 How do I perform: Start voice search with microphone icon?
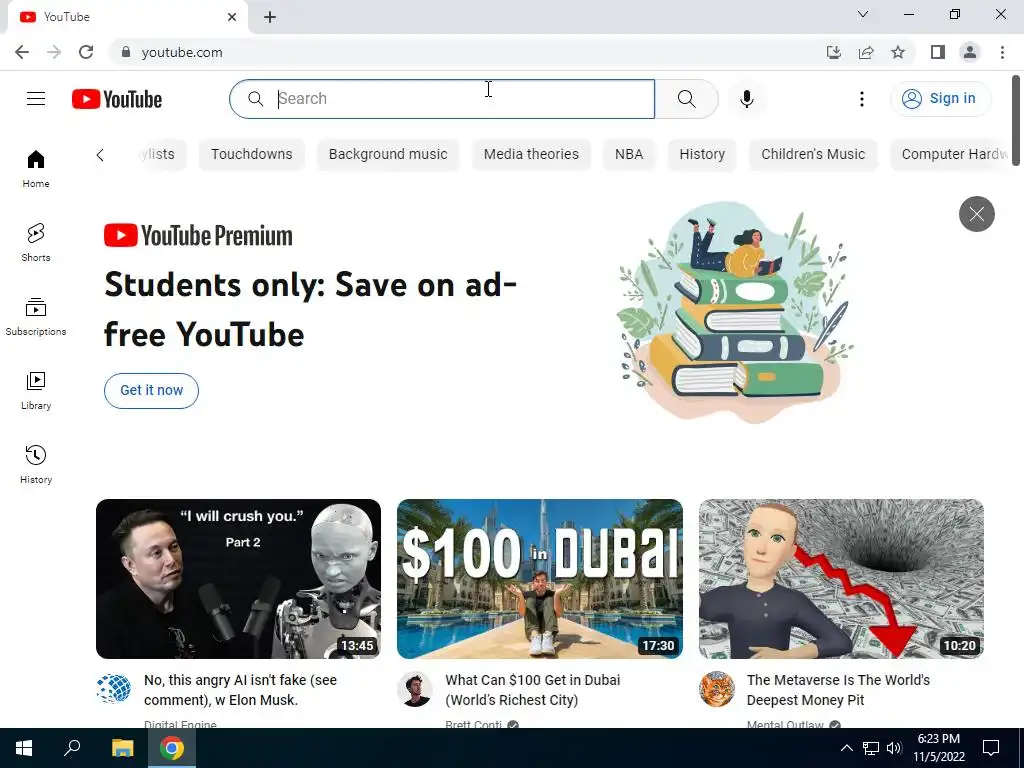(747, 99)
